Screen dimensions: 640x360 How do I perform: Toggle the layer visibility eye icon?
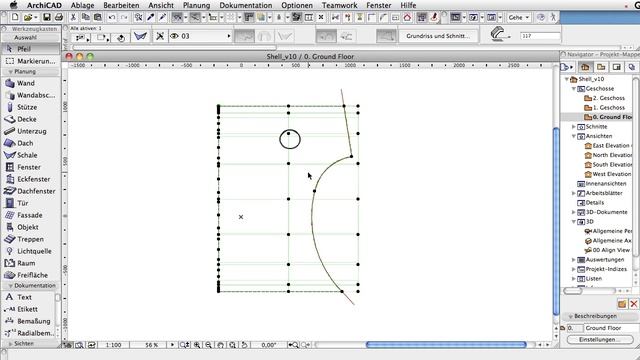[175, 36]
